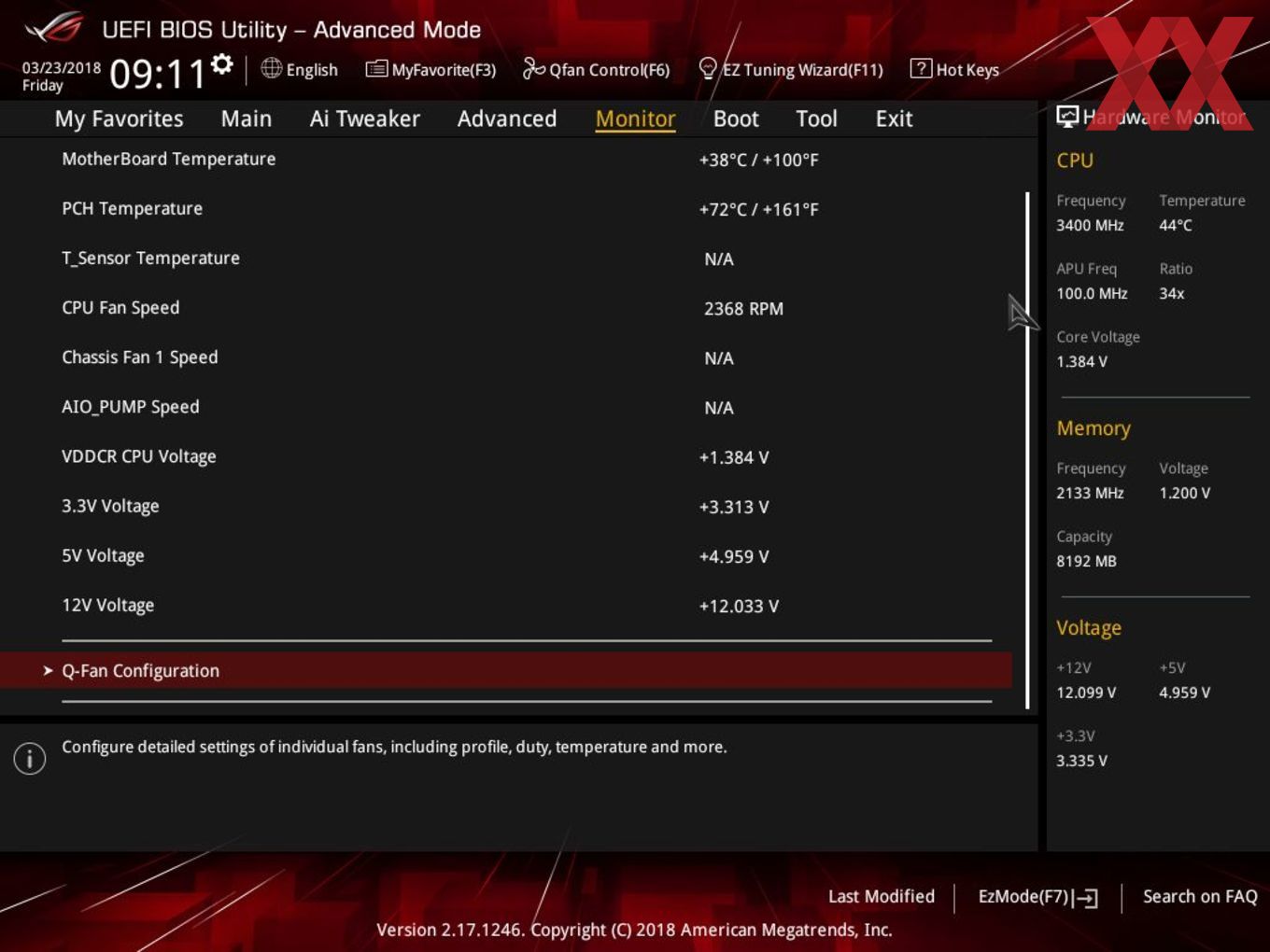Switch to the Main tab
This screenshot has width=1270, height=952.
tap(247, 119)
